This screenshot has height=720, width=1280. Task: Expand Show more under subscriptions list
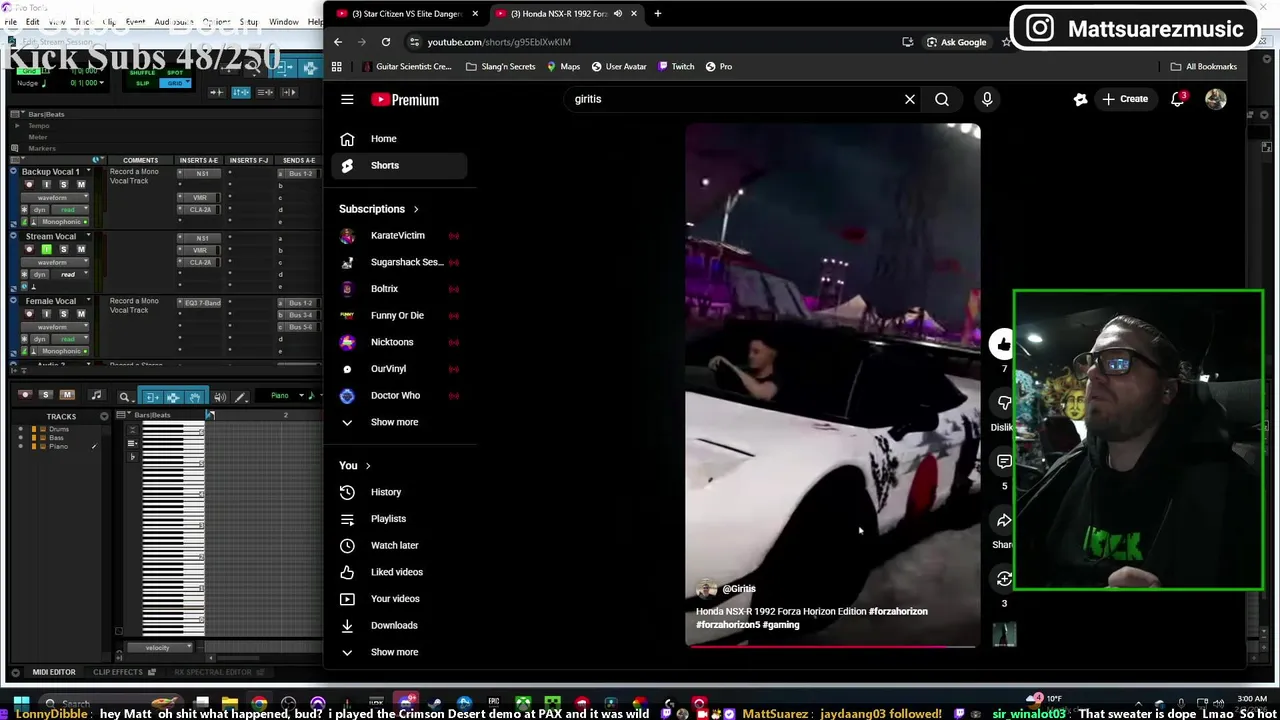tap(395, 422)
